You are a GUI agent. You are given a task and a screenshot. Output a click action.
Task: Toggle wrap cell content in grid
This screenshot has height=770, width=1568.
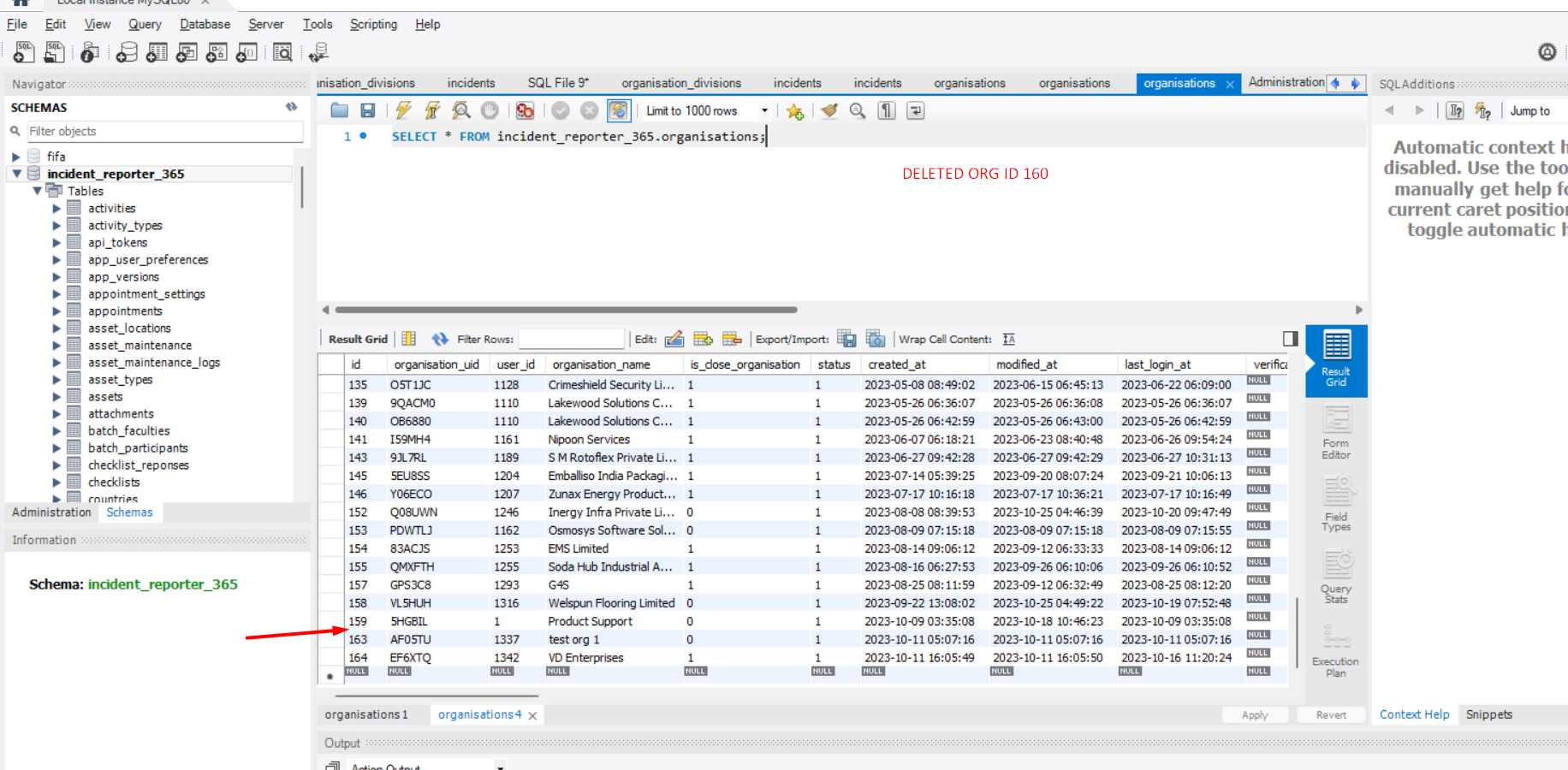coord(1009,339)
